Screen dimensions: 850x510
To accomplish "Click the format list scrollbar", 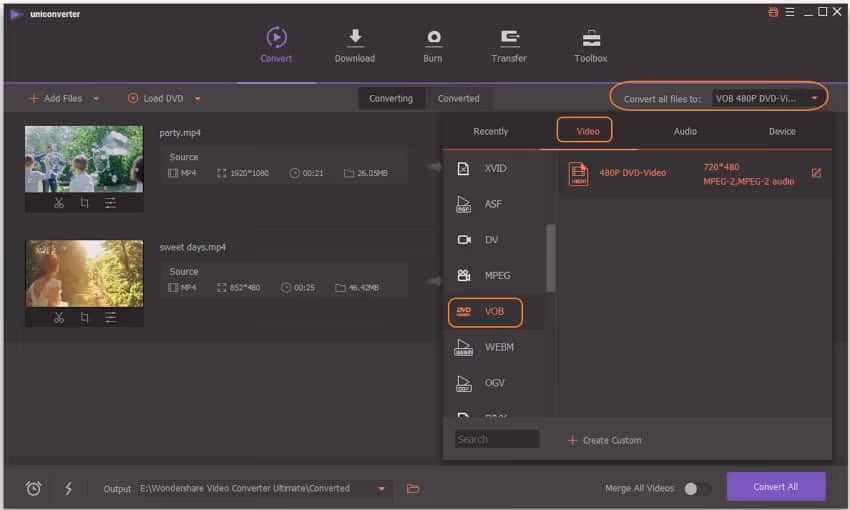I will (551, 258).
